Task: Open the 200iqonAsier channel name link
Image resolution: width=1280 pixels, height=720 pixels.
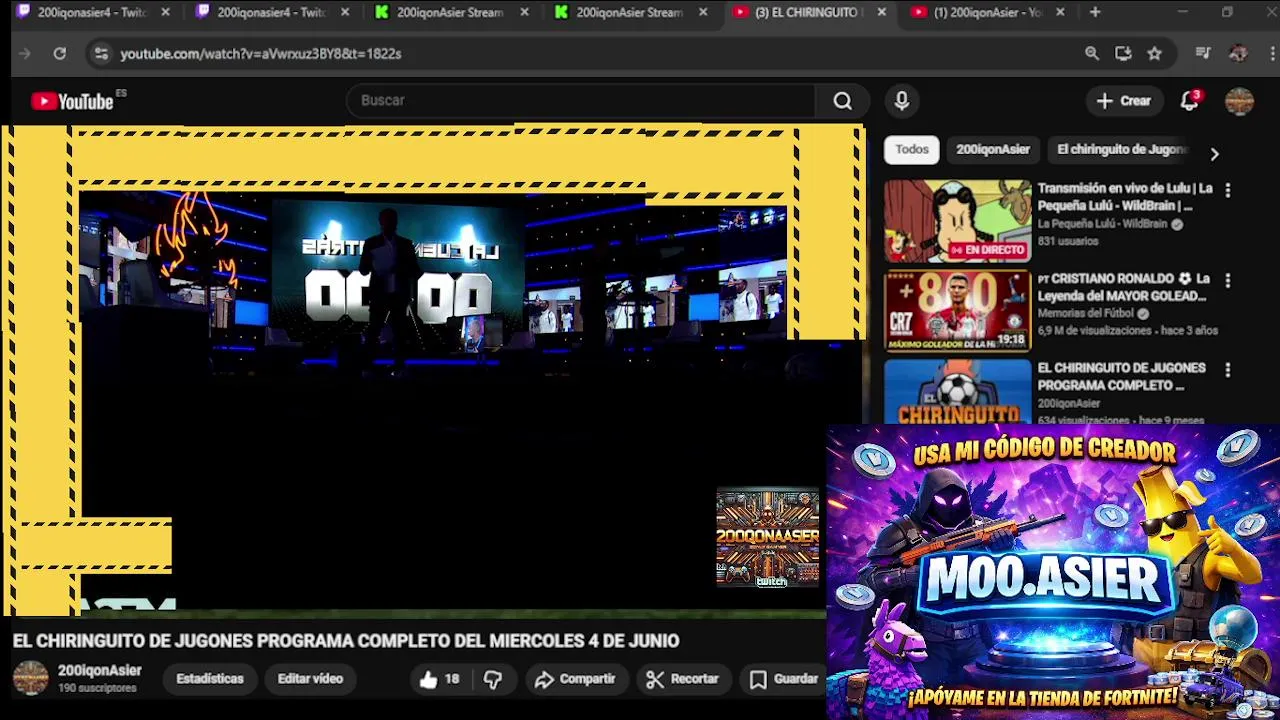Action: pyautogui.click(x=100, y=671)
